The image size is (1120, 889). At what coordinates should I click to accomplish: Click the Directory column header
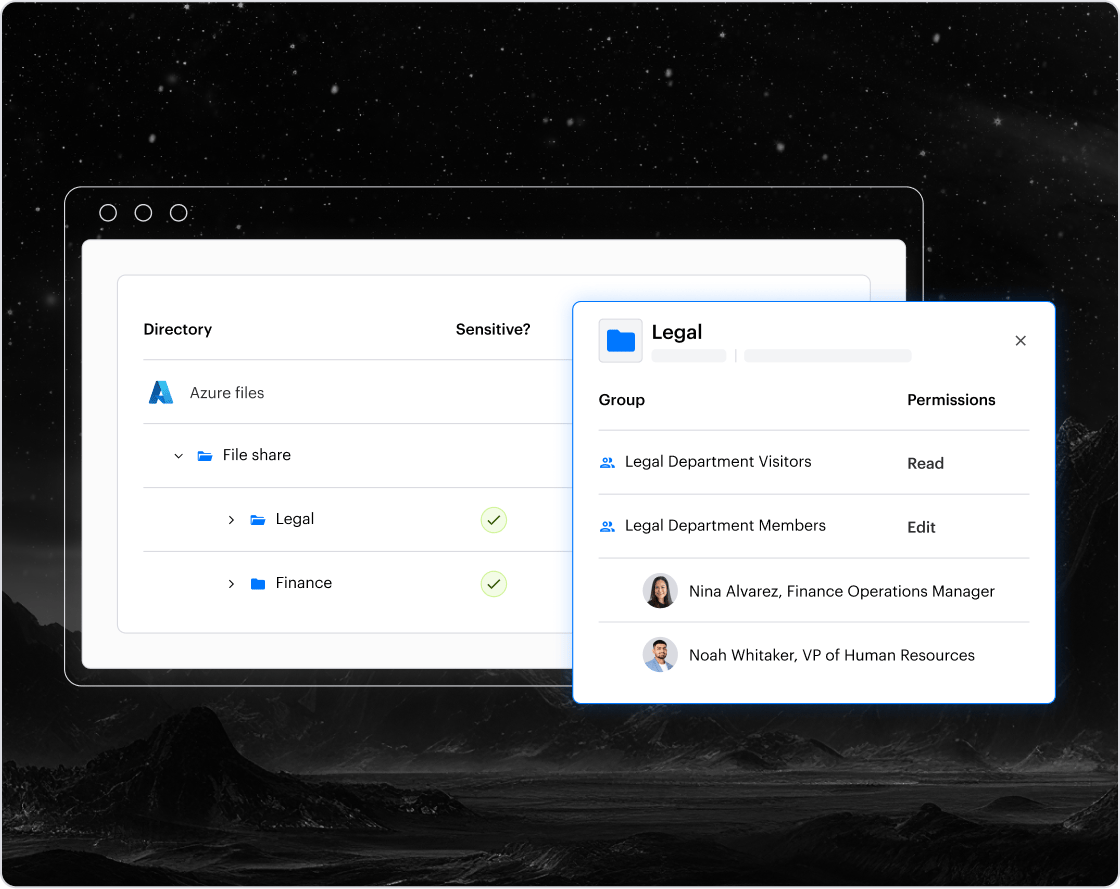pos(178,329)
